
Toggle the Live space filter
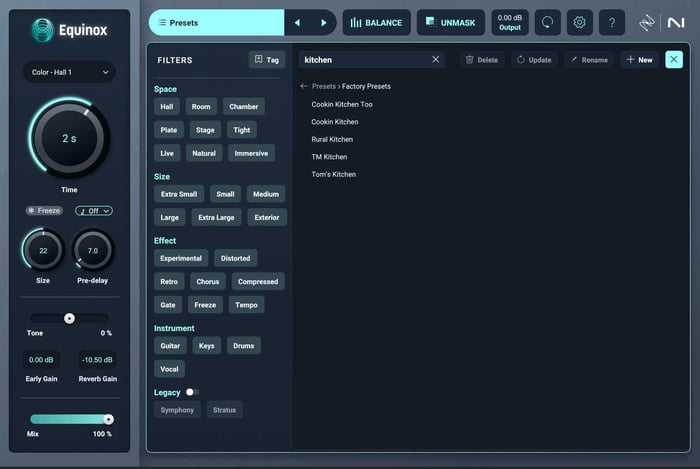pyautogui.click(x=167, y=153)
